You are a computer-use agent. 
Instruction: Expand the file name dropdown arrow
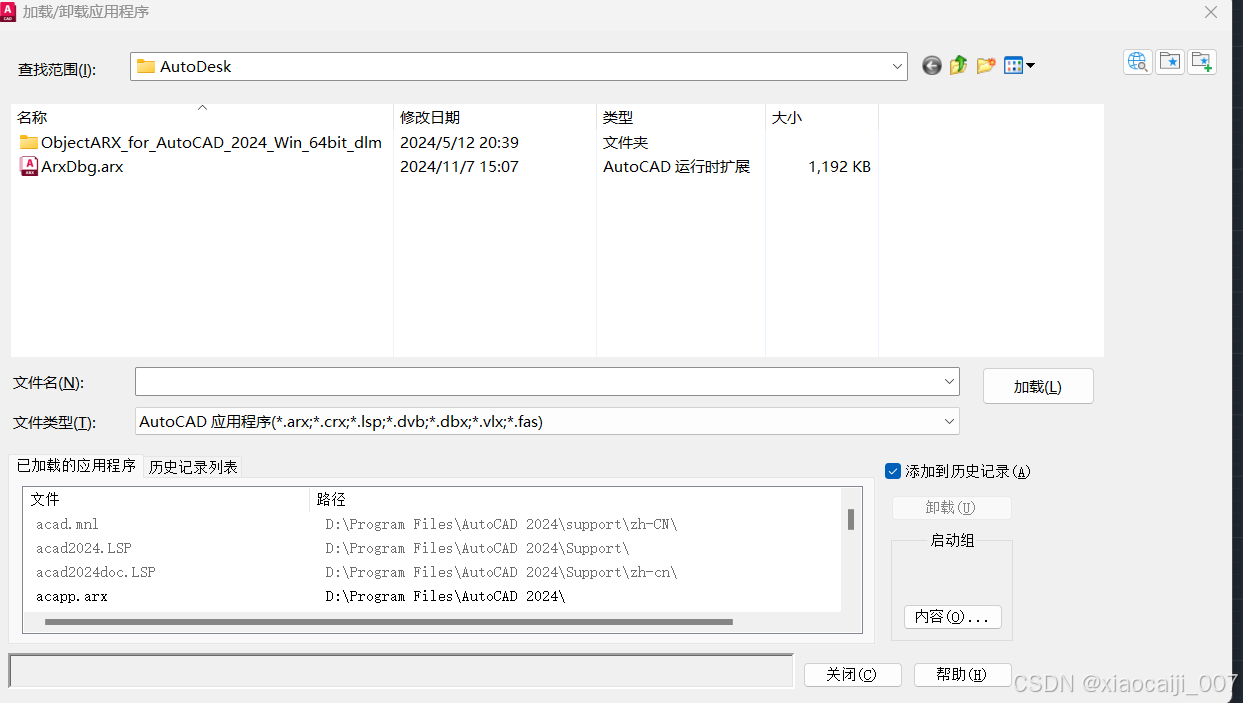pos(949,382)
